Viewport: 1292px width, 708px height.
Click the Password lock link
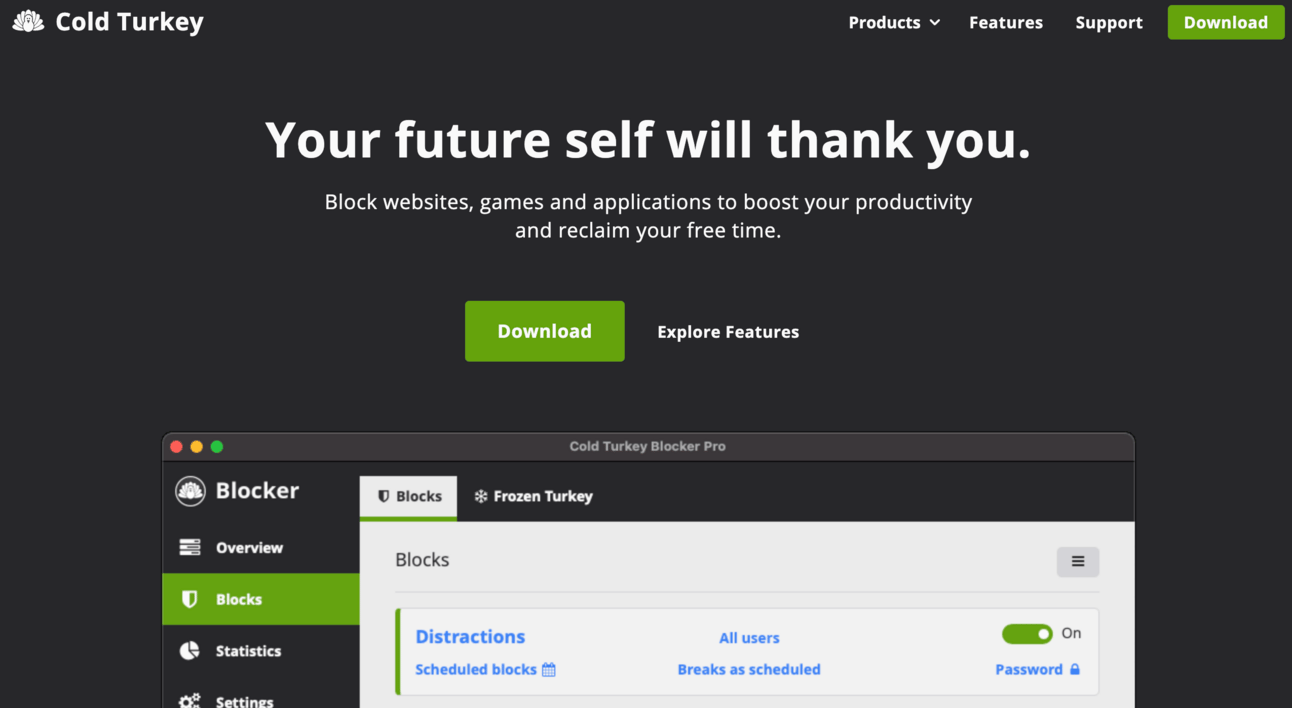[1038, 670]
